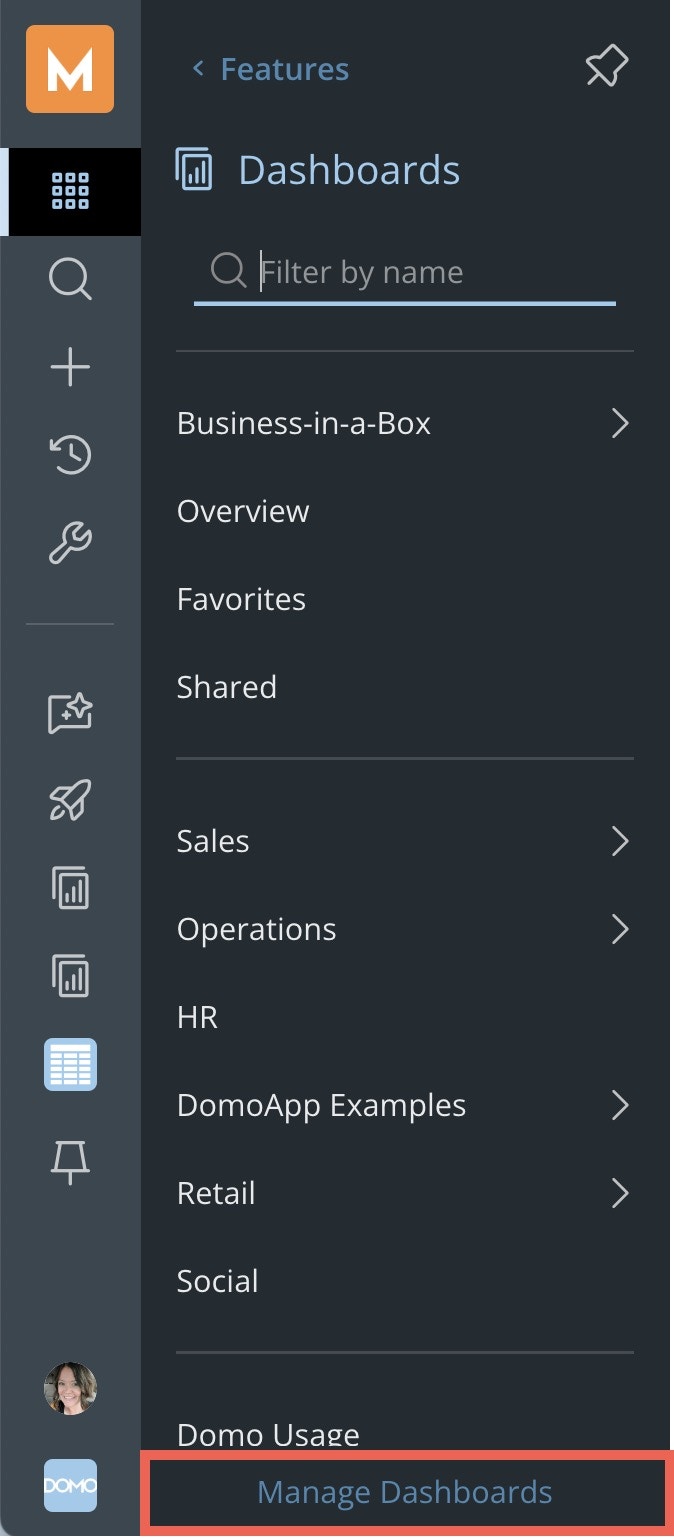The height and width of the screenshot is (1538, 674).
Task: Expand the Business-in-a-Box chevron
Action: (620, 423)
